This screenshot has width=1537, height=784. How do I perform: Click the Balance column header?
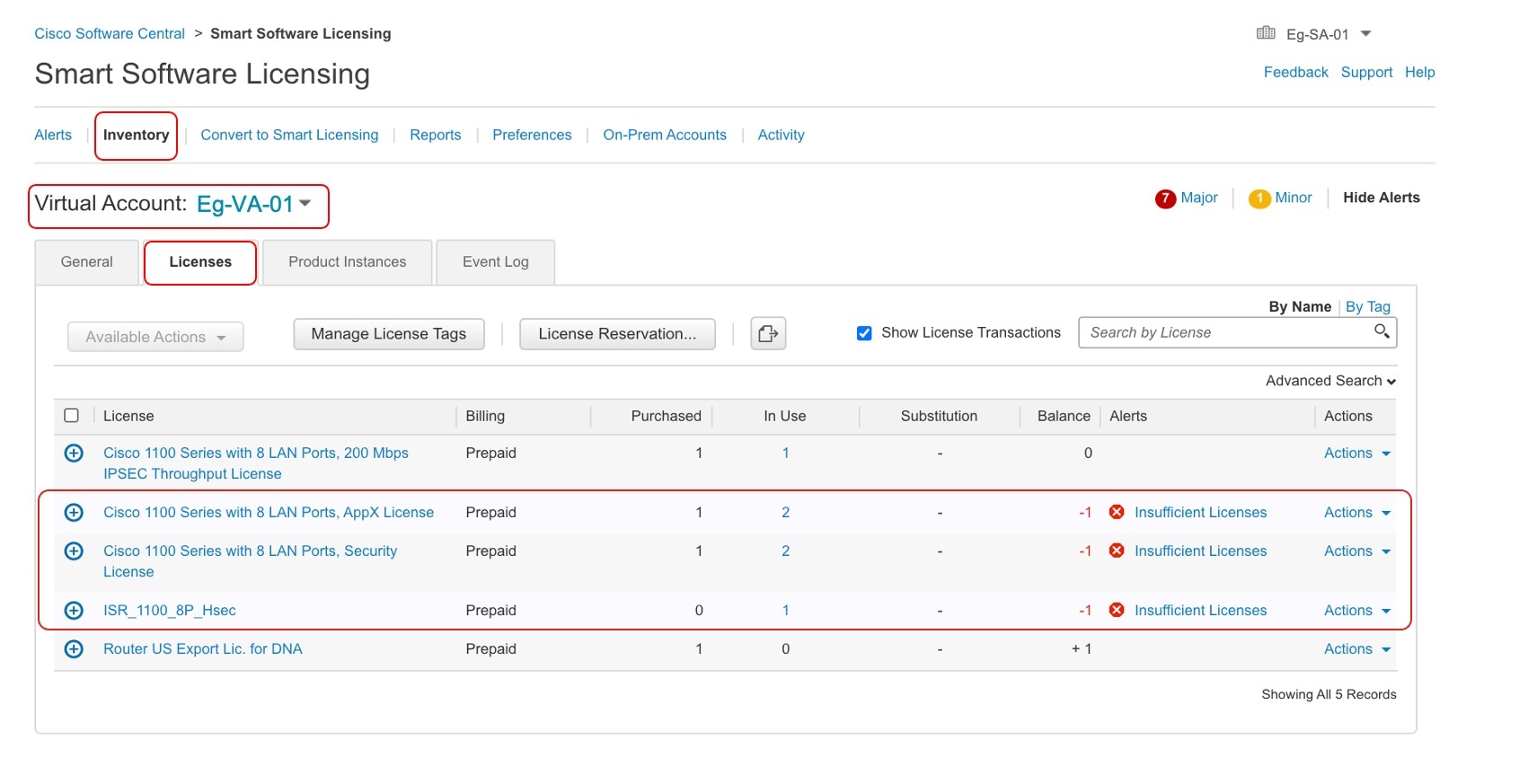click(1064, 416)
